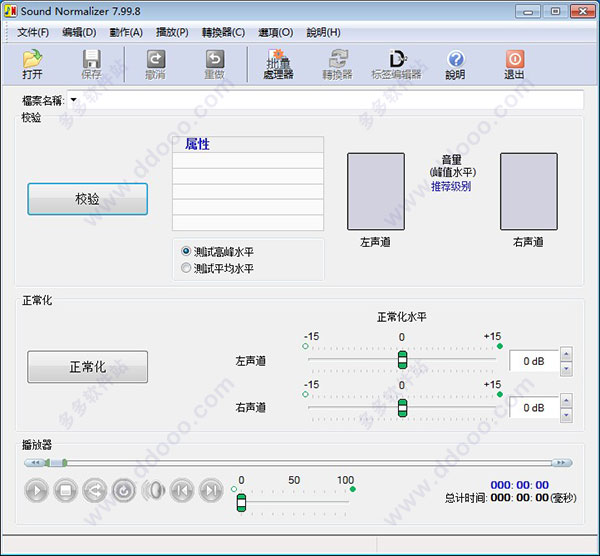This screenshot has width=600, height=556.
Task: Decrease 右声道 dB with down spinner
Action: coord(566,415)
